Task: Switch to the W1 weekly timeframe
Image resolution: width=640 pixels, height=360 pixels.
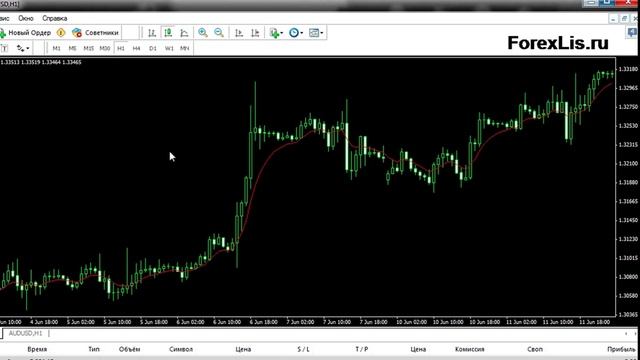Action: 169,48
